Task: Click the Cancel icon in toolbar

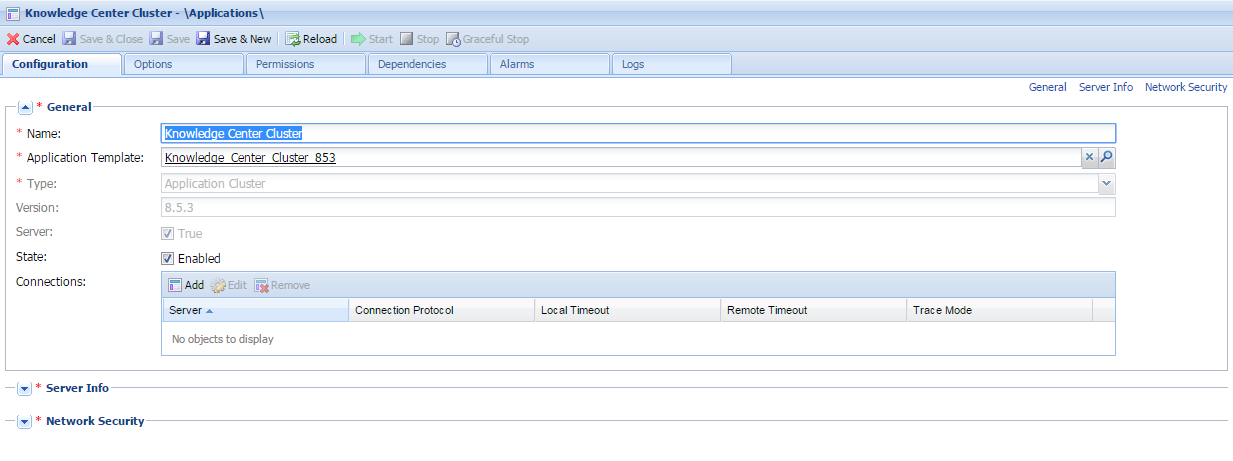Action: click(13, 39)
